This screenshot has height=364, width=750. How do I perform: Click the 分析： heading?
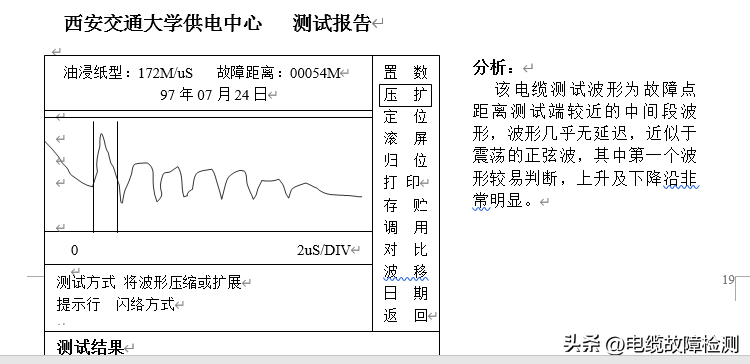point(495,67)
